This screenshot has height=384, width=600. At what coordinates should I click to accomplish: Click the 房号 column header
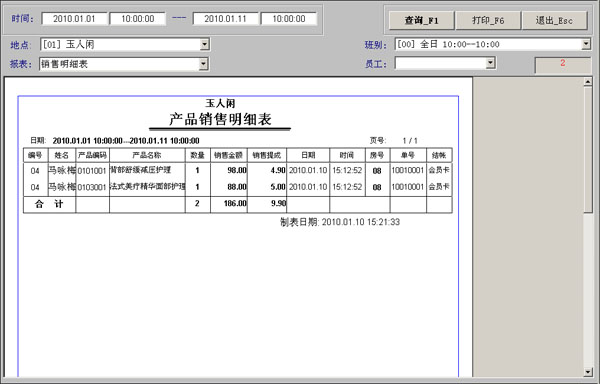click(x=377, y=155)
